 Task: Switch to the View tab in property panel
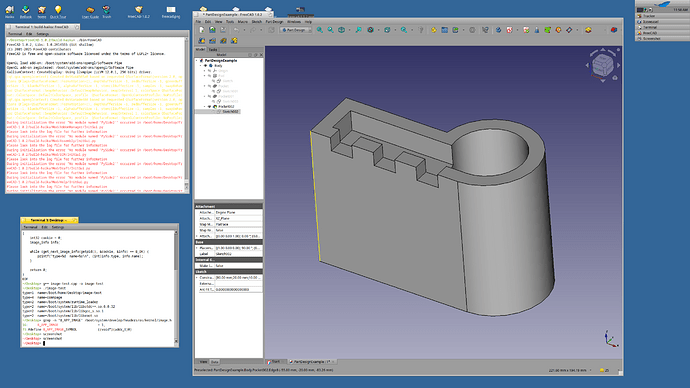(203, 362)
